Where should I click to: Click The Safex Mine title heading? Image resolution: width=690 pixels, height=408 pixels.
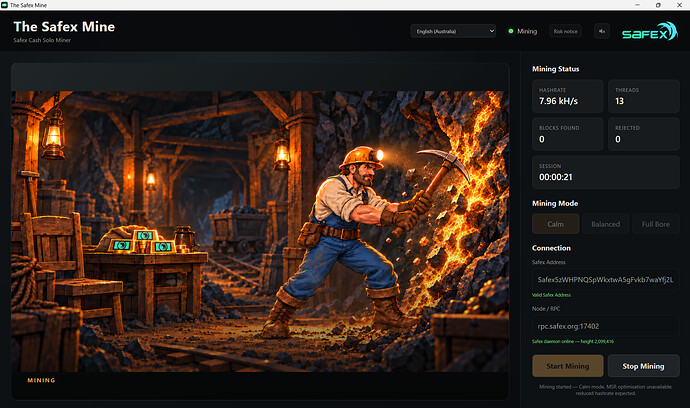pos(64,26)
